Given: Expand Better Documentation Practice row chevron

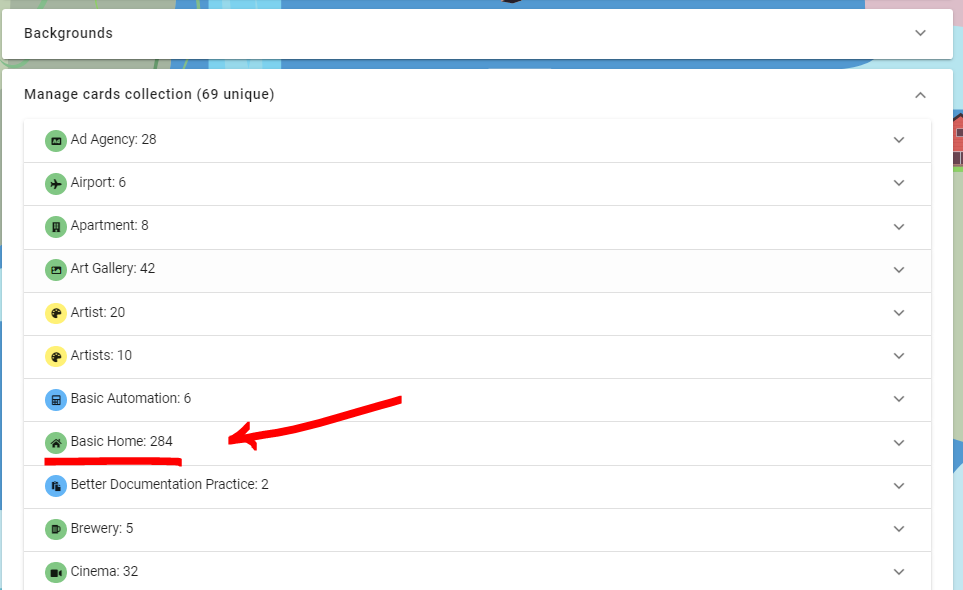Looking at the screenshot, I should (899, 486).
